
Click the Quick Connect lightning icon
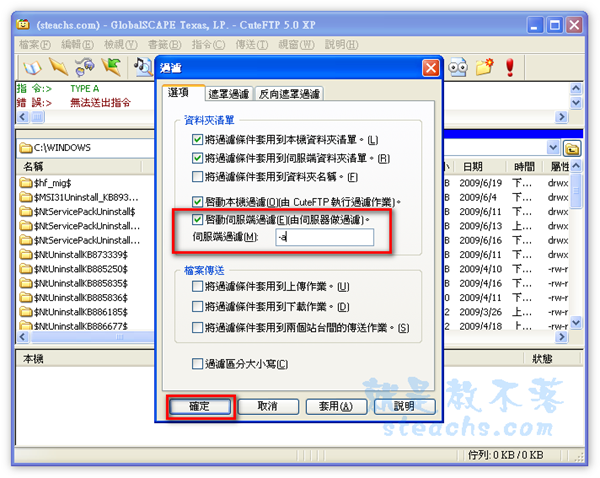tap(58, 67)
